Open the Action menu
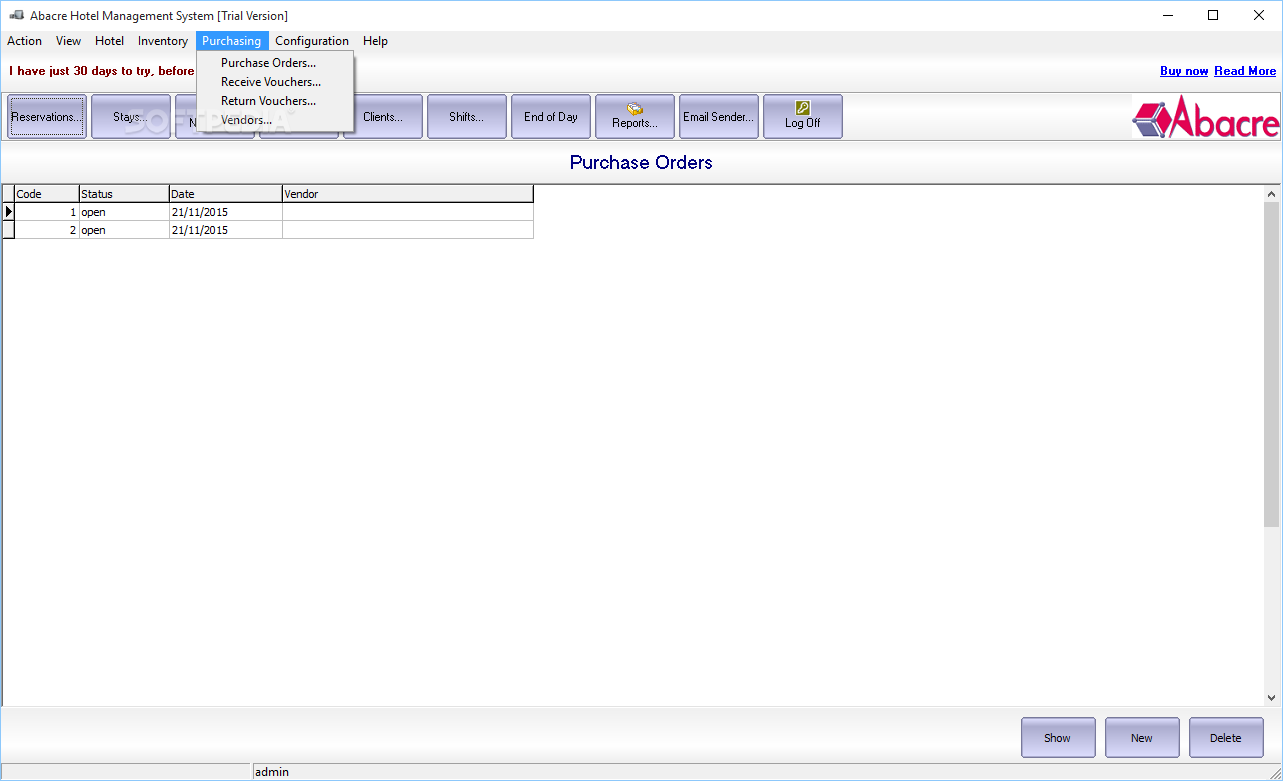Image resolution: width=1283 pixels, height=781 pixels. point(24,41)
